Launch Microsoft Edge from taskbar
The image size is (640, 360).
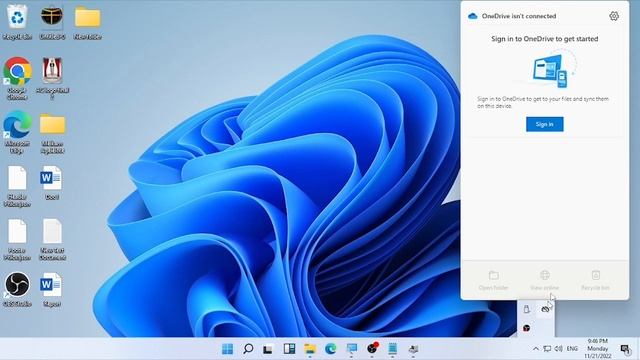click(331, 349)
